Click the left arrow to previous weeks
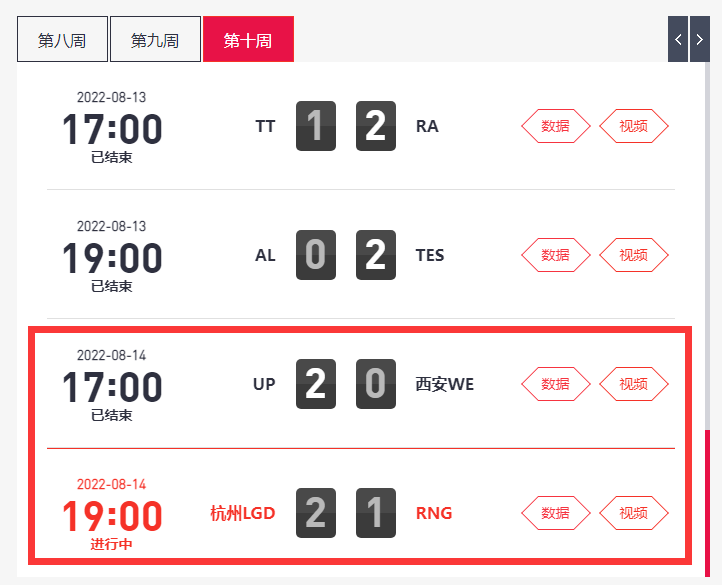 tap(678, 40)
